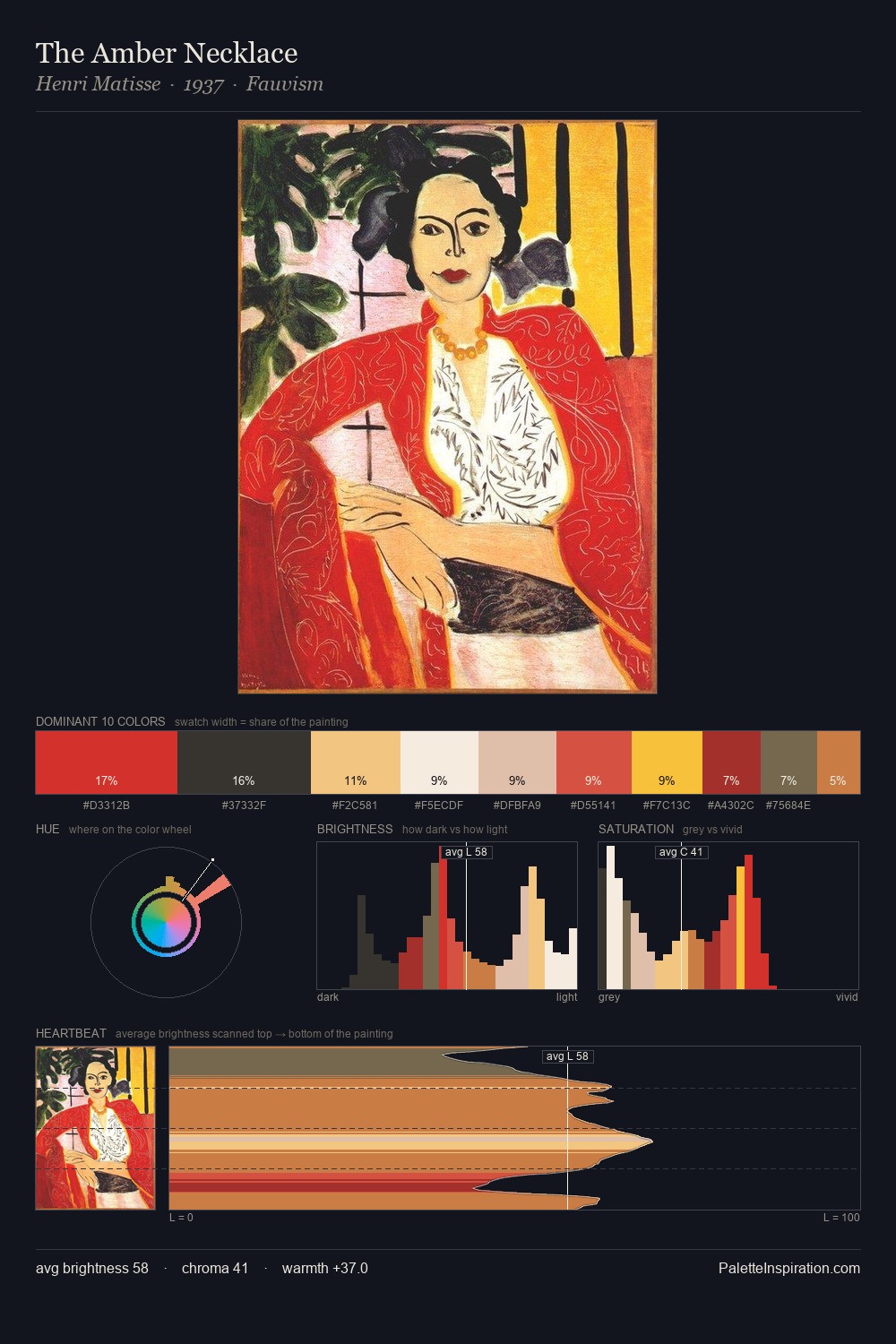Click the small painting thumbnail beside the Heartbeat chart
Viewport: 896px width, 1344px height.
(95, 1128)
